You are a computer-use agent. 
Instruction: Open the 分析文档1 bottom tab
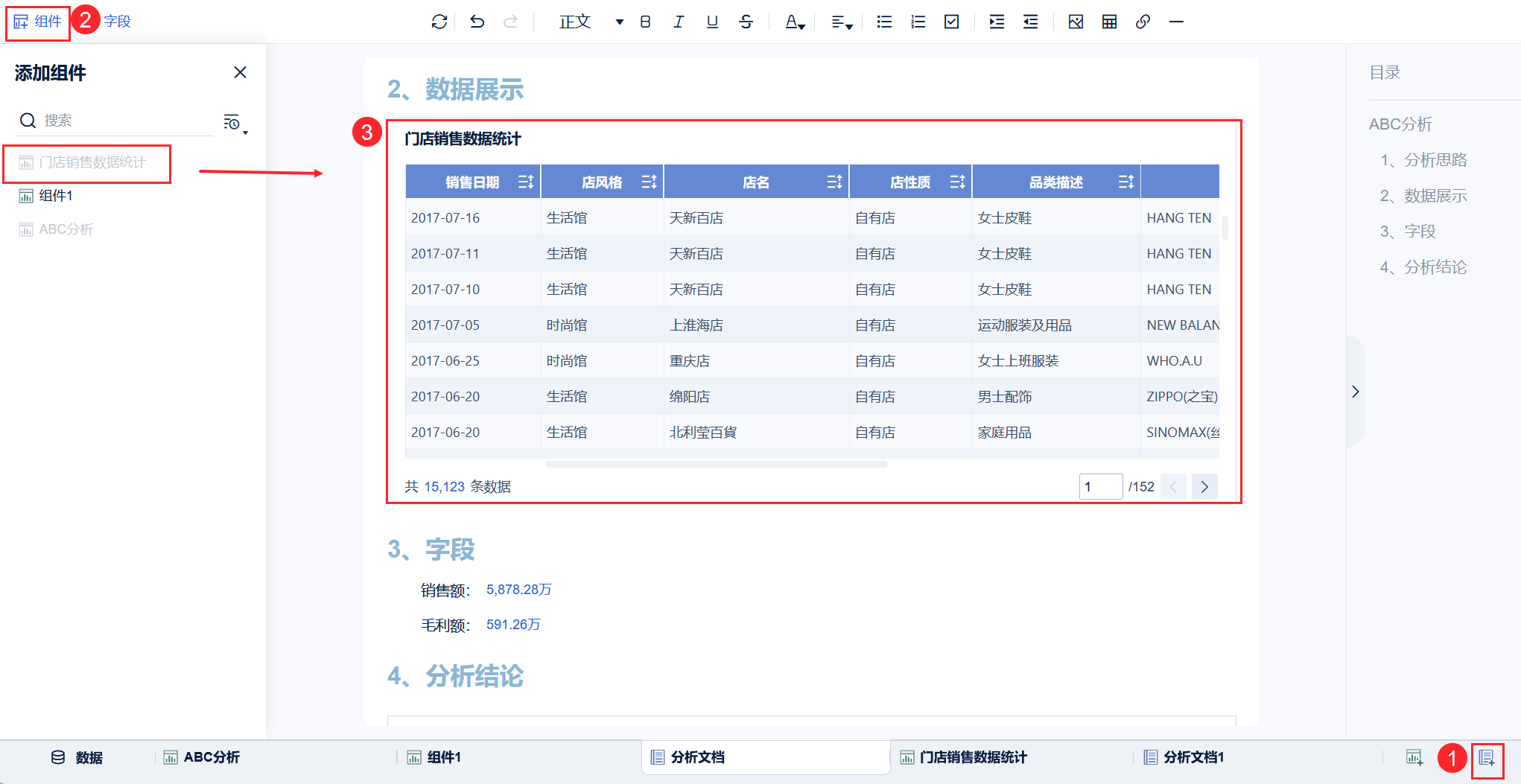coord(1184,757)
